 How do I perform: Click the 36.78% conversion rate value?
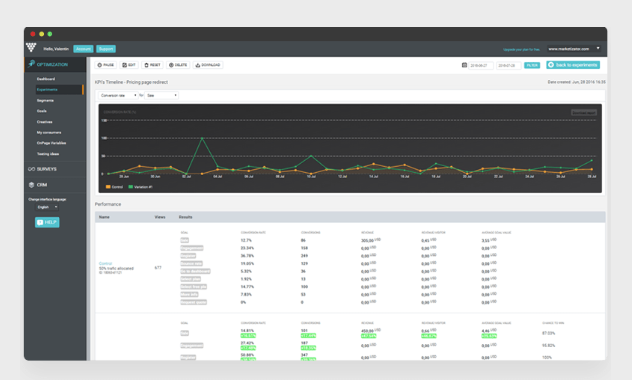pyautogui.click(x=247, y=255)
